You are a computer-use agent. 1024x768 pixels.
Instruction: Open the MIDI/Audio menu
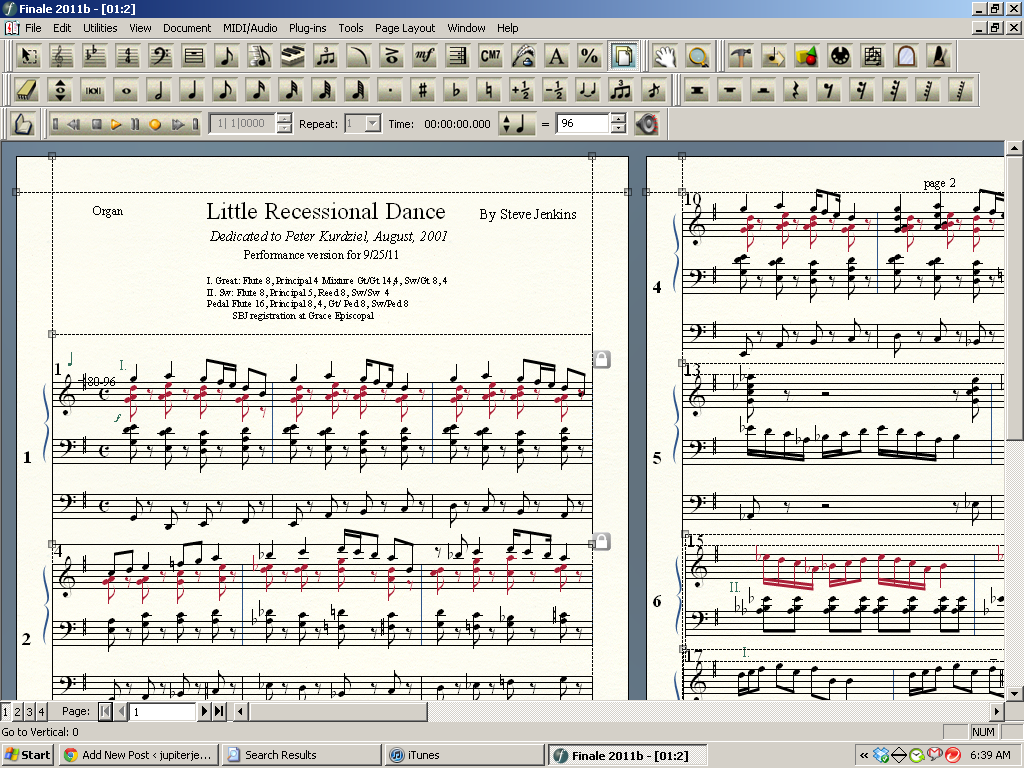[250, 28]
